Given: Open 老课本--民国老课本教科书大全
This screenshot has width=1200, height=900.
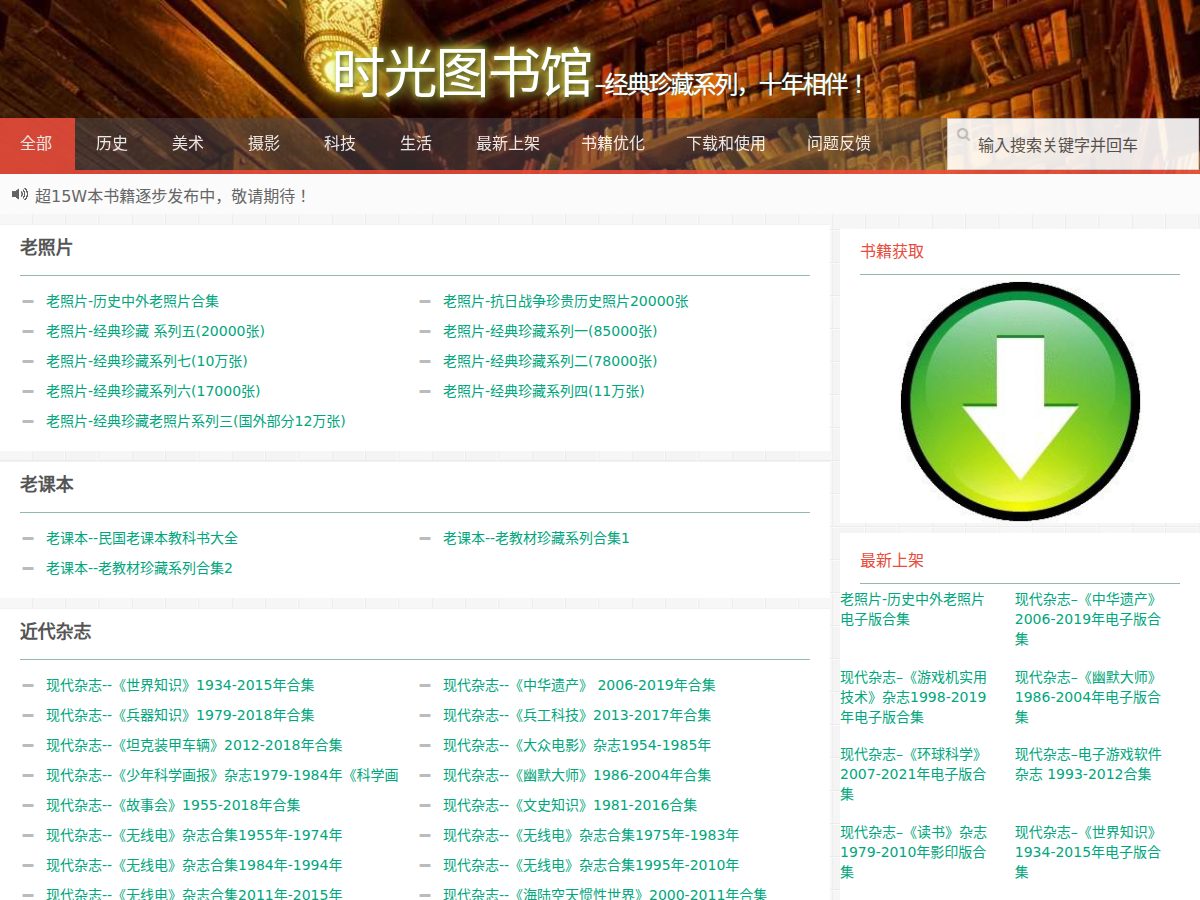Looking at the screenshot, I should click(x=142, y=538).
